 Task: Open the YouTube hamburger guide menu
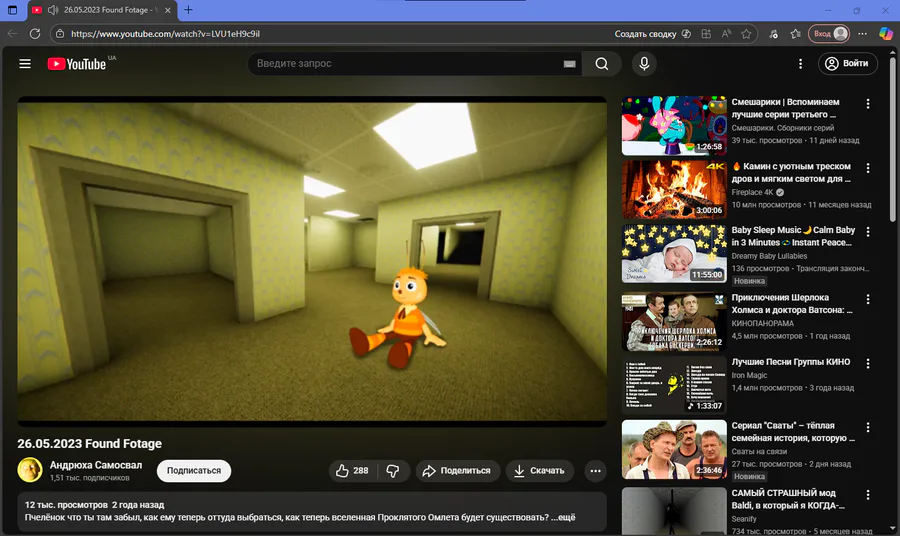[x=25, y=64]
